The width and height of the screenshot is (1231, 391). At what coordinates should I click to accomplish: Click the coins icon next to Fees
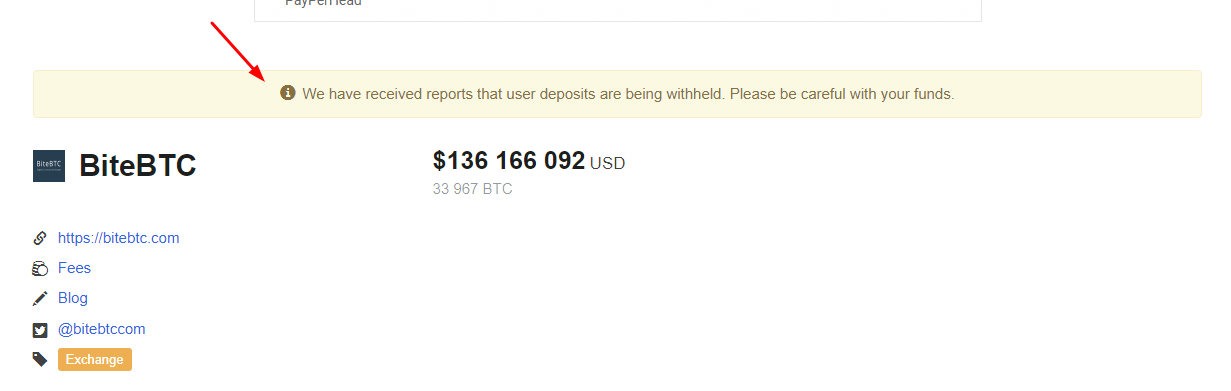[x=40, y=268]
